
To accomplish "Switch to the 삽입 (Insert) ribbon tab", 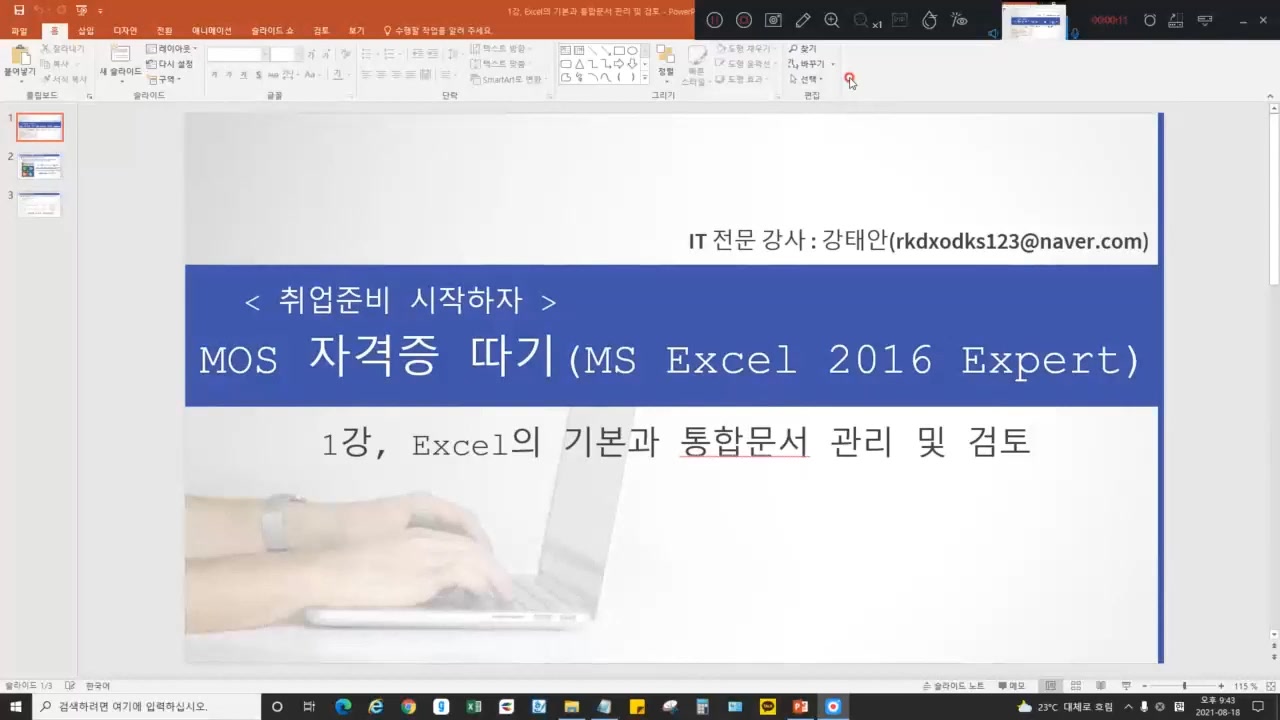I will (85, 30).
